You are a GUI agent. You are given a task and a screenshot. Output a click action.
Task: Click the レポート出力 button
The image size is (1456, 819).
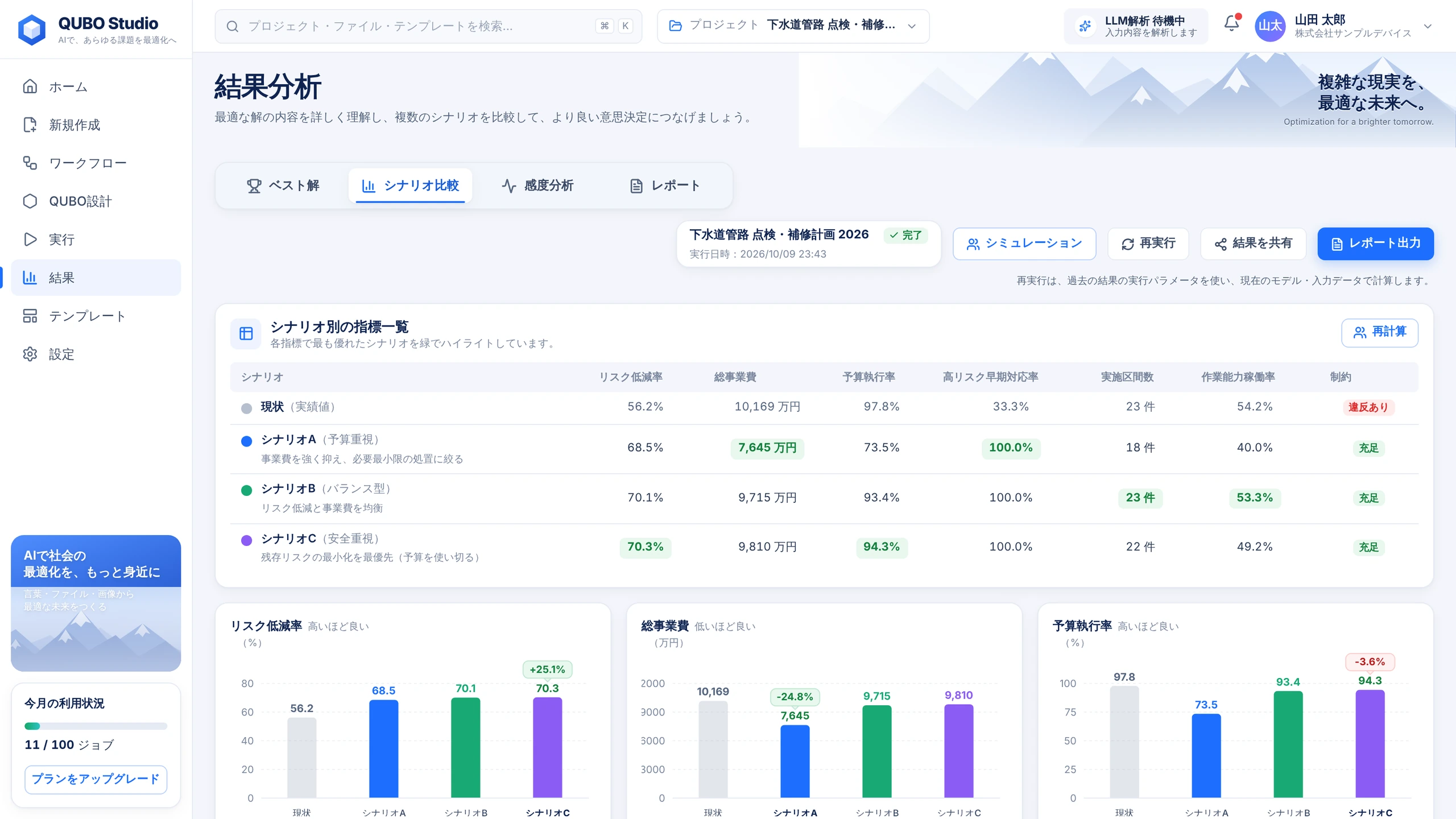(1376, 243)
